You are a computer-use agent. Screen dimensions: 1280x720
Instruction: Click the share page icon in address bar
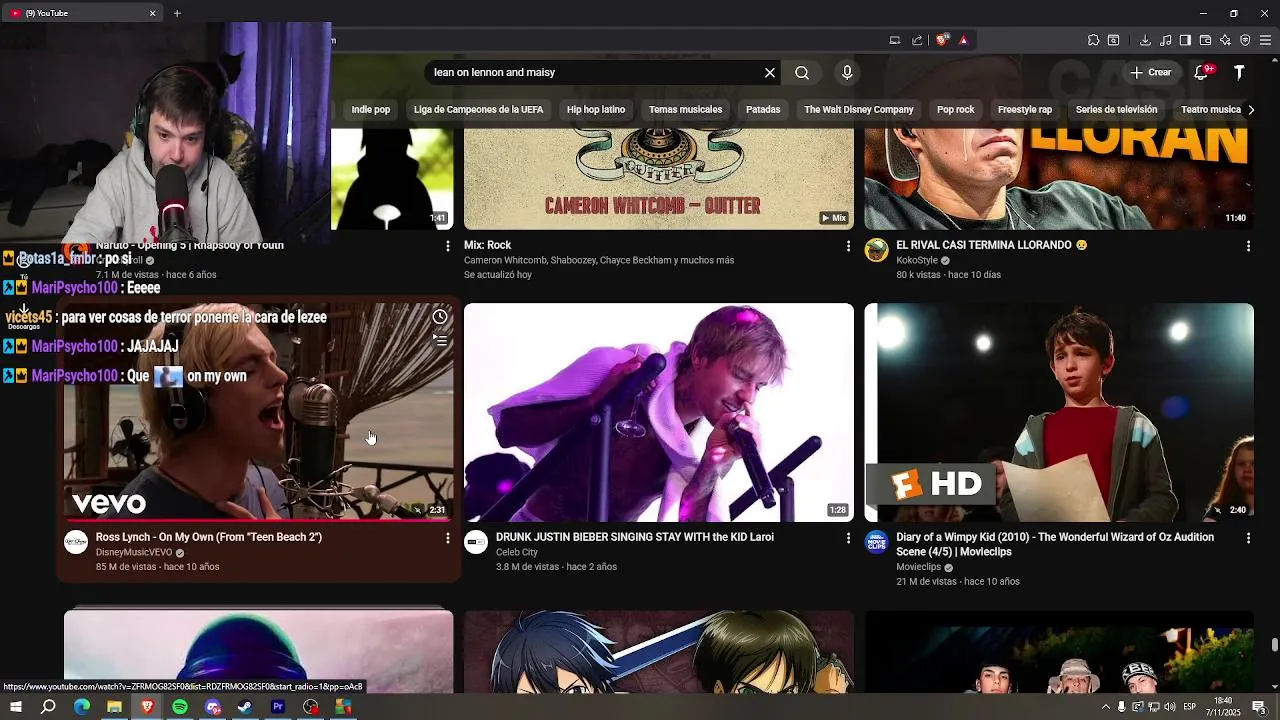point(917,40)
